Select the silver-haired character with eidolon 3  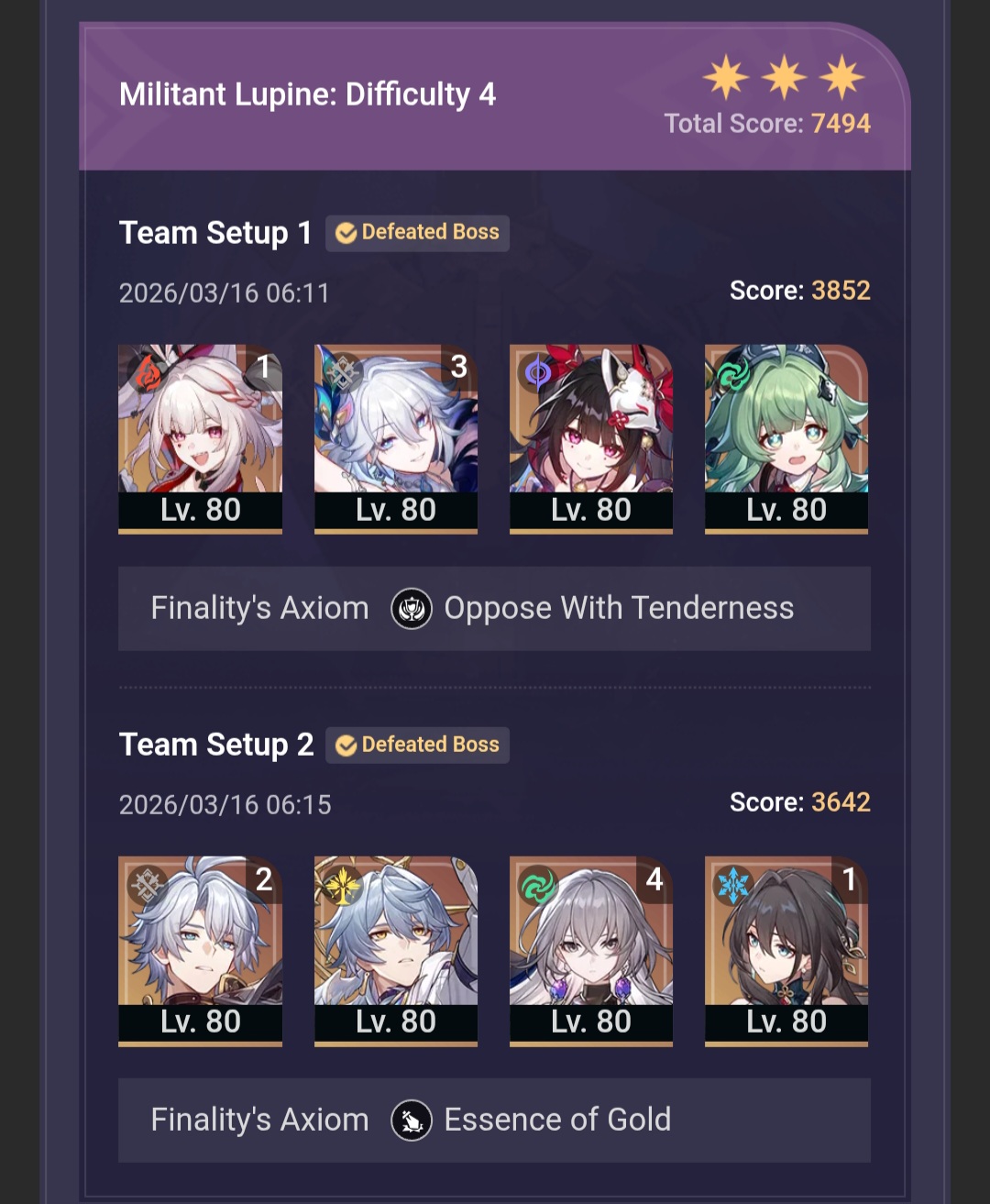click(396, 438)
